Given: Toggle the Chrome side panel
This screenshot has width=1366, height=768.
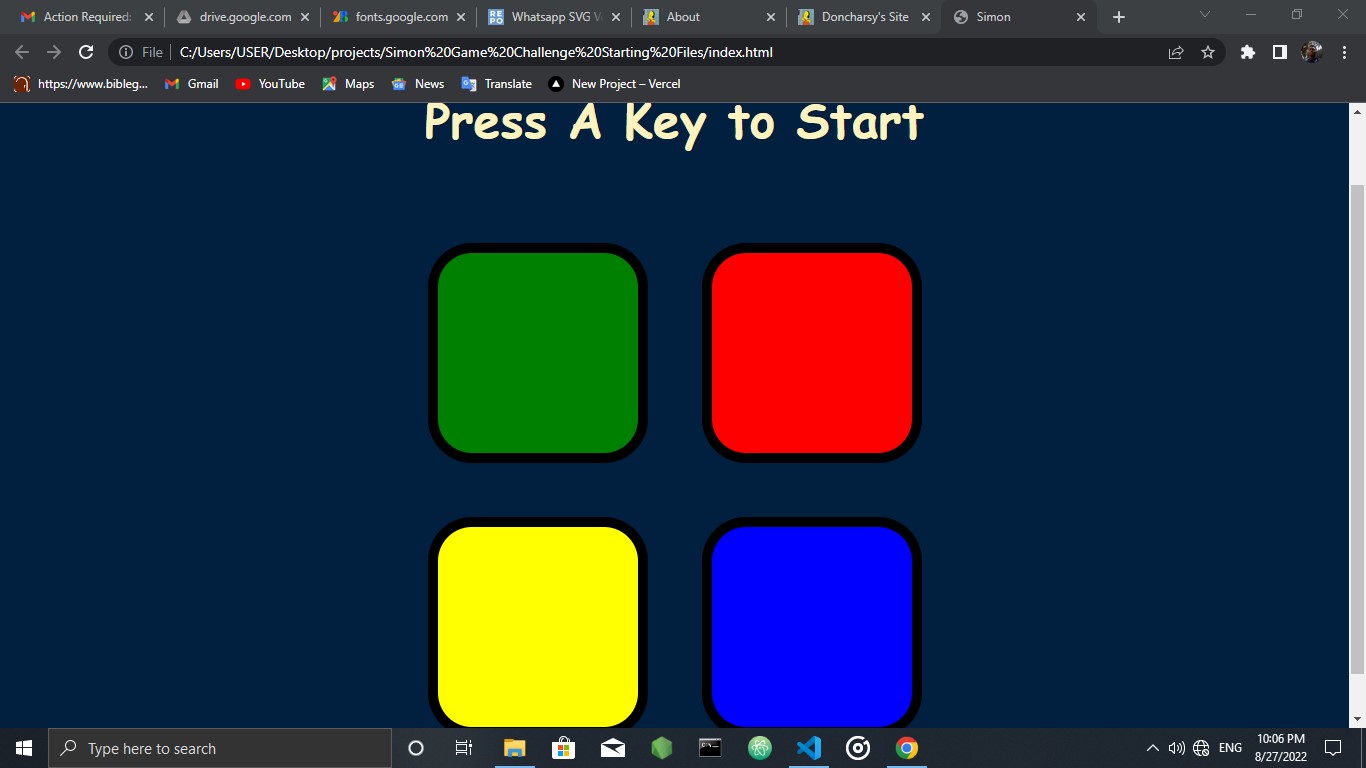Looking at the screenshot, I should coord(1279,52).
